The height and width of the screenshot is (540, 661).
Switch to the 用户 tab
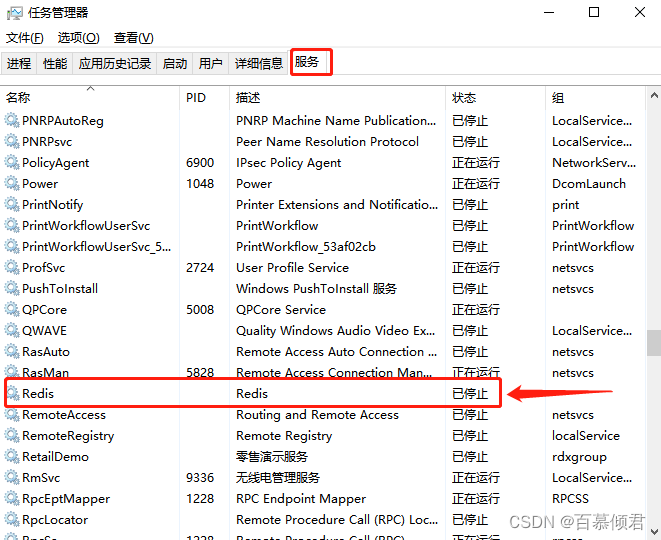210,64
